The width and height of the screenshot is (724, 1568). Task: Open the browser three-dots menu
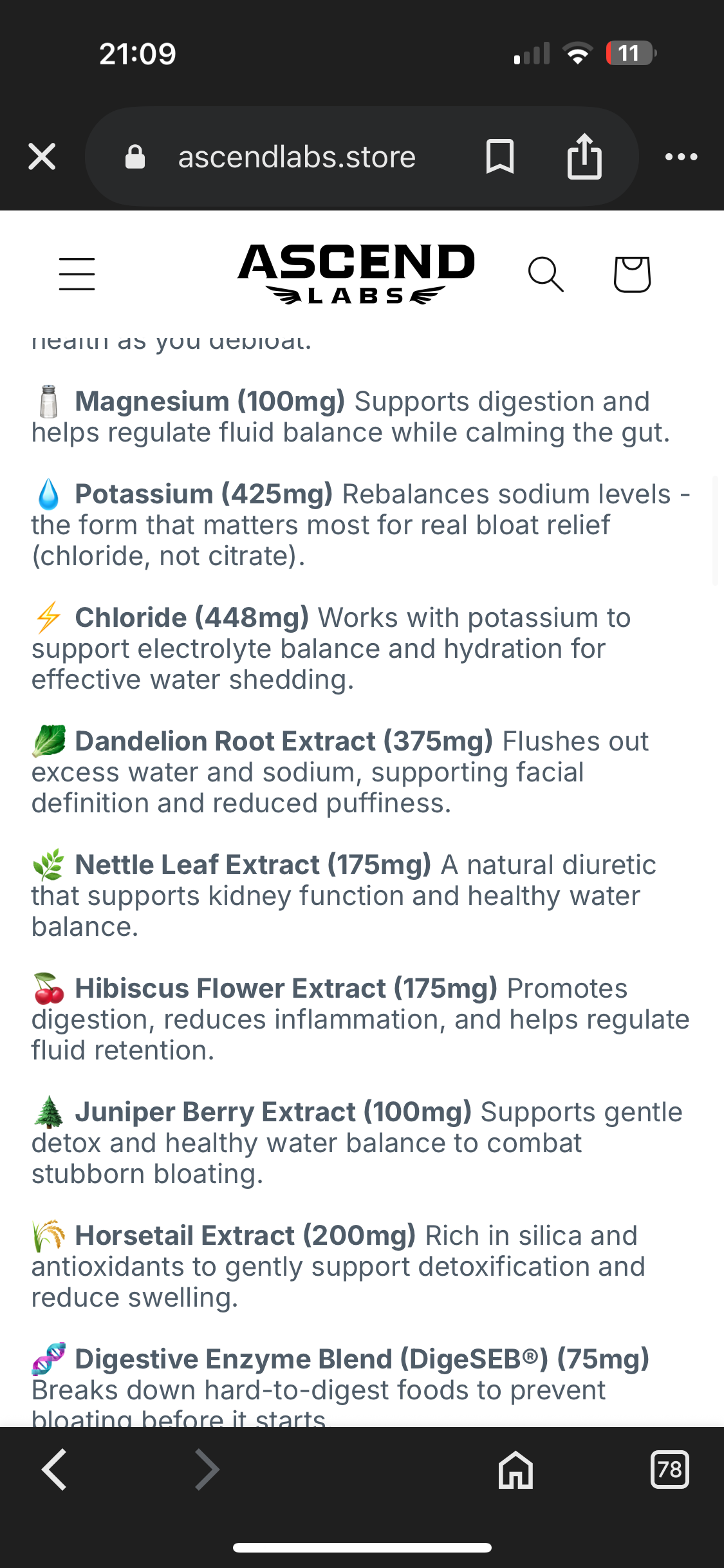click(681, 156)
